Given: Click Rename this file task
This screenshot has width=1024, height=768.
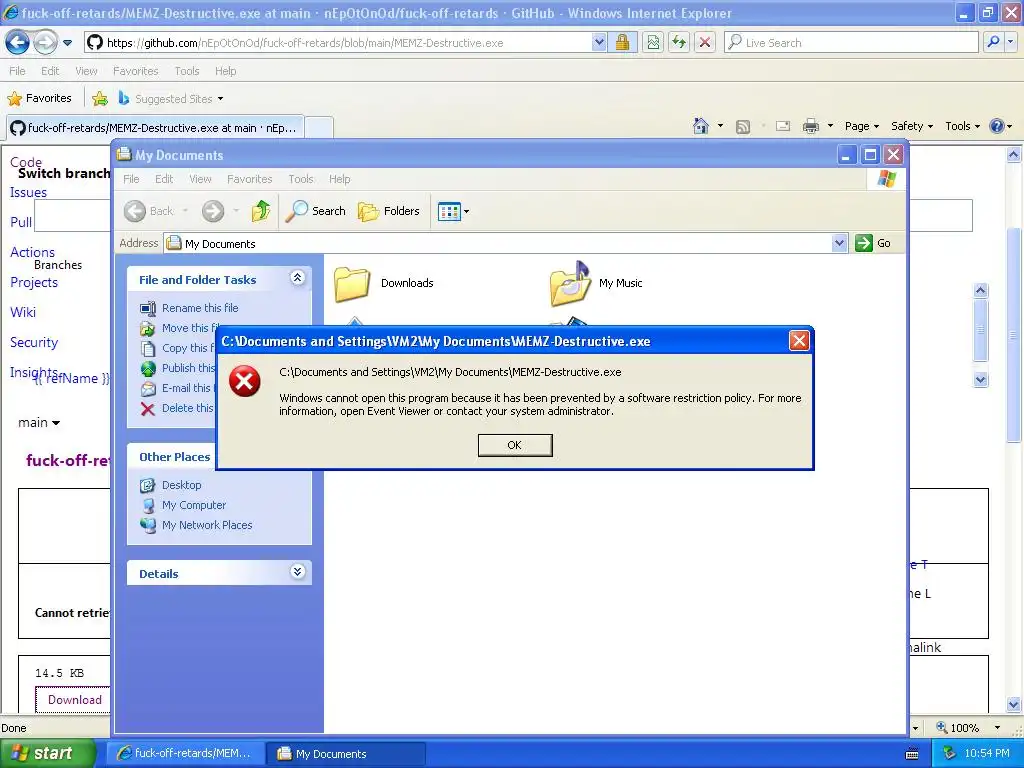Looking at the screenshot, I should click(200, 308).
